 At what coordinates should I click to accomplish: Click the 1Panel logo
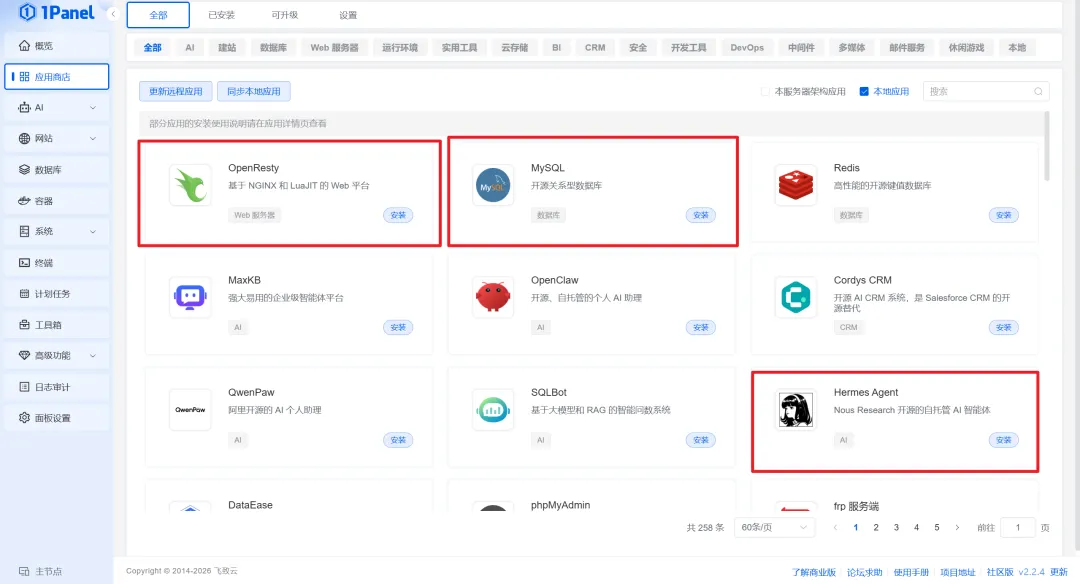coord(56,12)
